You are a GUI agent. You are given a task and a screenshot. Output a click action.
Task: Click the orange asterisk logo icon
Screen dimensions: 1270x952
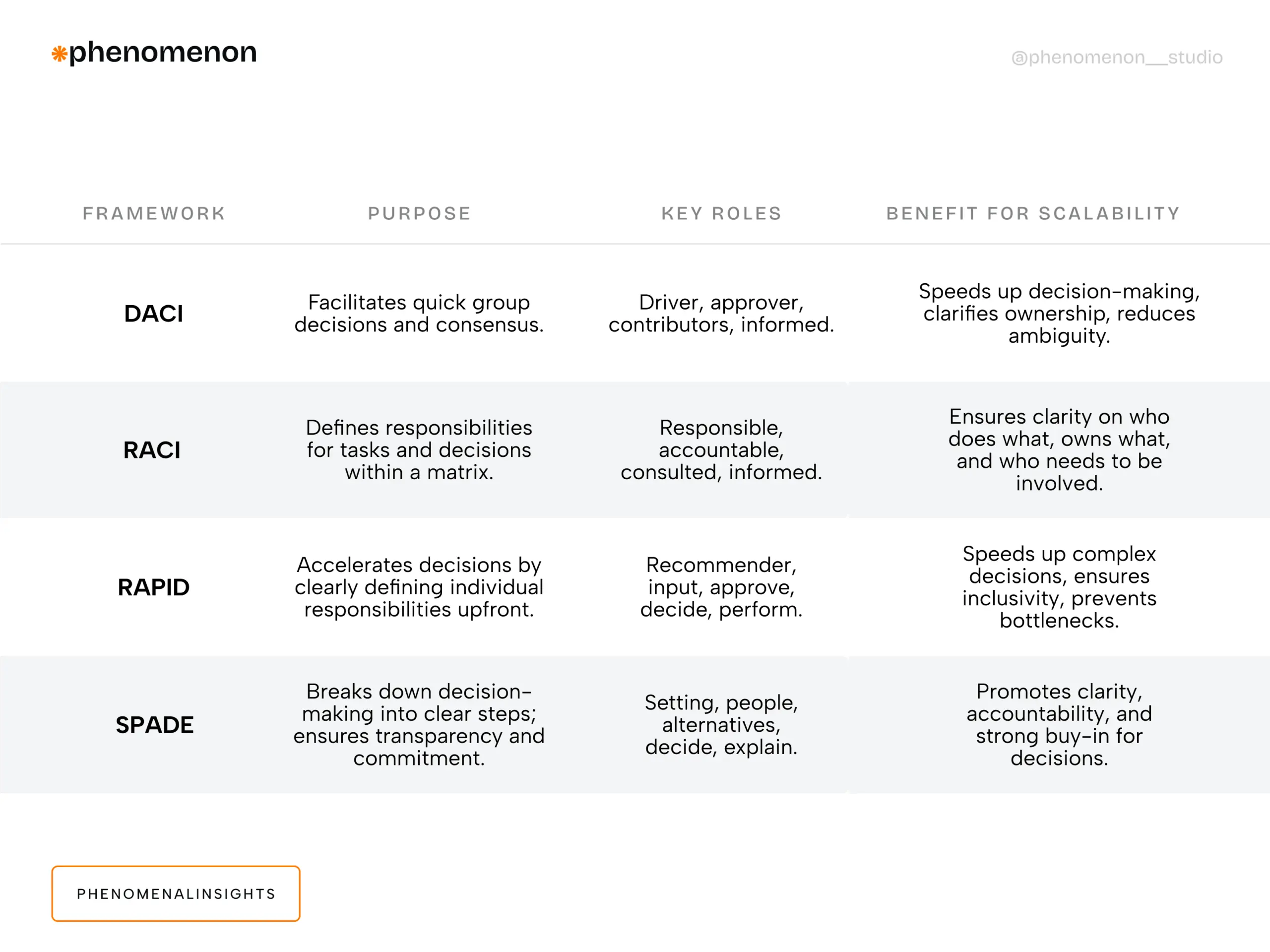[59, 54]
